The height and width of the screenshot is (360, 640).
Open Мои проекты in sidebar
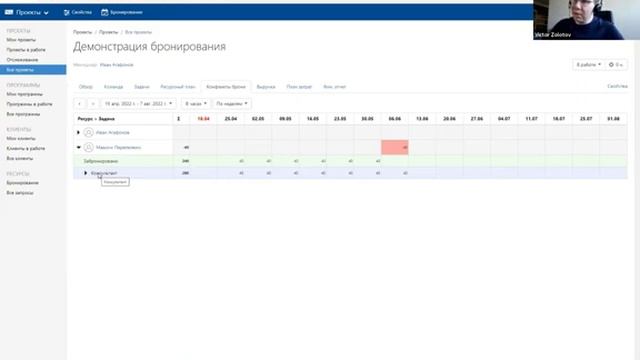tap(21, 40)
